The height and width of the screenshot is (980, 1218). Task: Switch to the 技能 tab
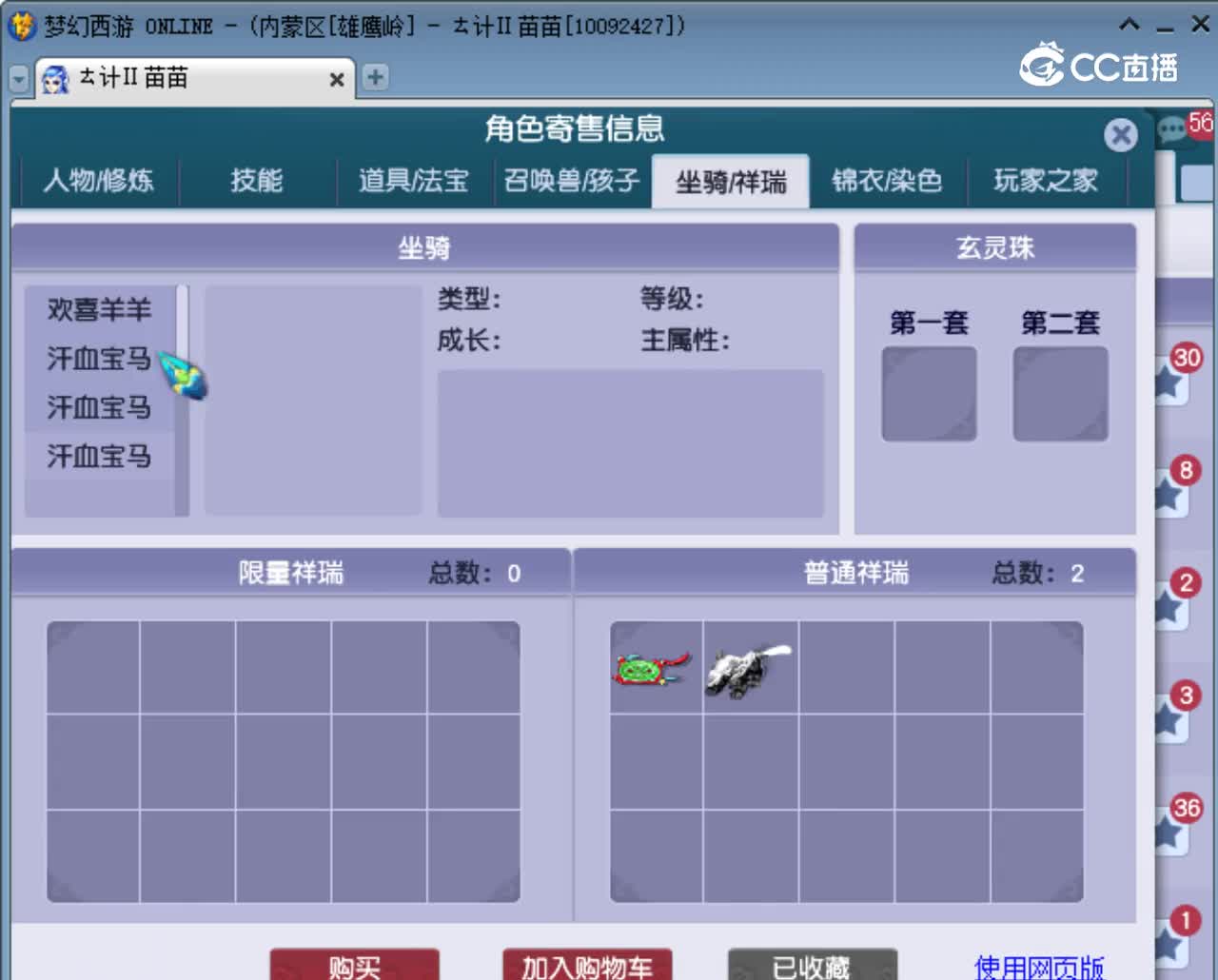tap(255, 181)
